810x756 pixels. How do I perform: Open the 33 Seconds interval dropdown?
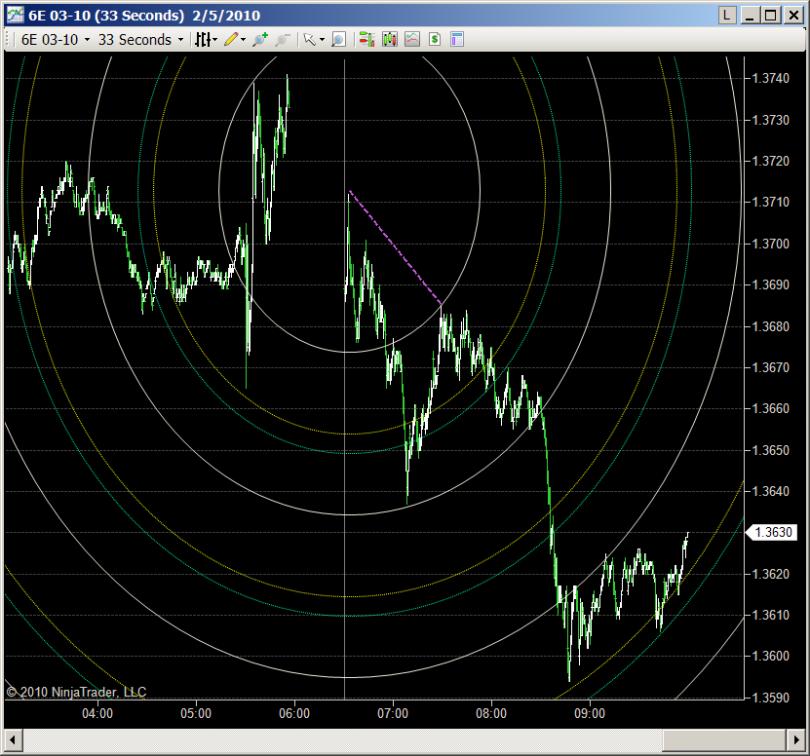tap(141, 40)
